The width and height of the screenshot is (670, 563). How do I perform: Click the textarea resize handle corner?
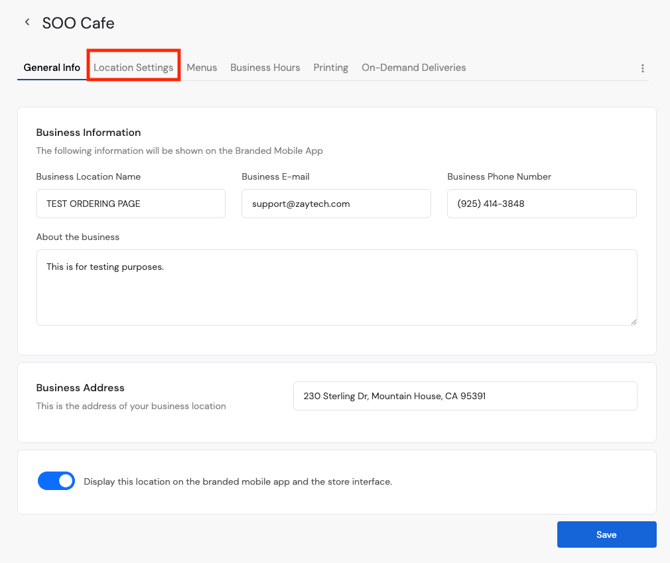pos(633,322)
